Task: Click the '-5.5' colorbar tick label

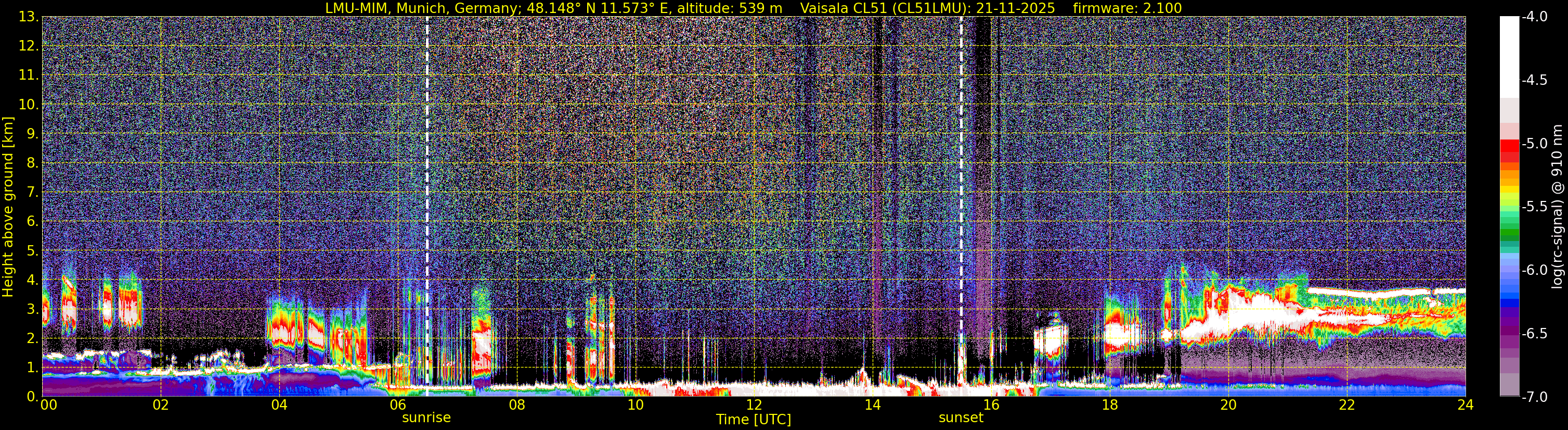Action: (x=1534, y=207)
